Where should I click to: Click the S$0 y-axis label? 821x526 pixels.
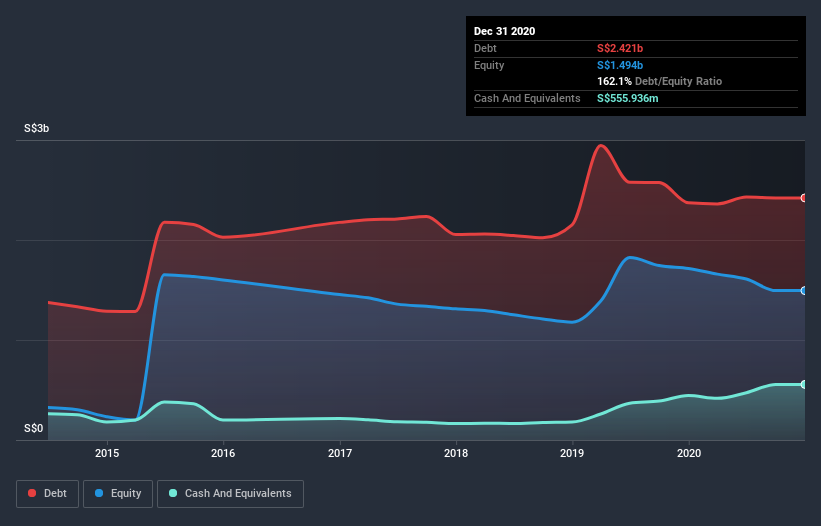(x=34, y=428)
